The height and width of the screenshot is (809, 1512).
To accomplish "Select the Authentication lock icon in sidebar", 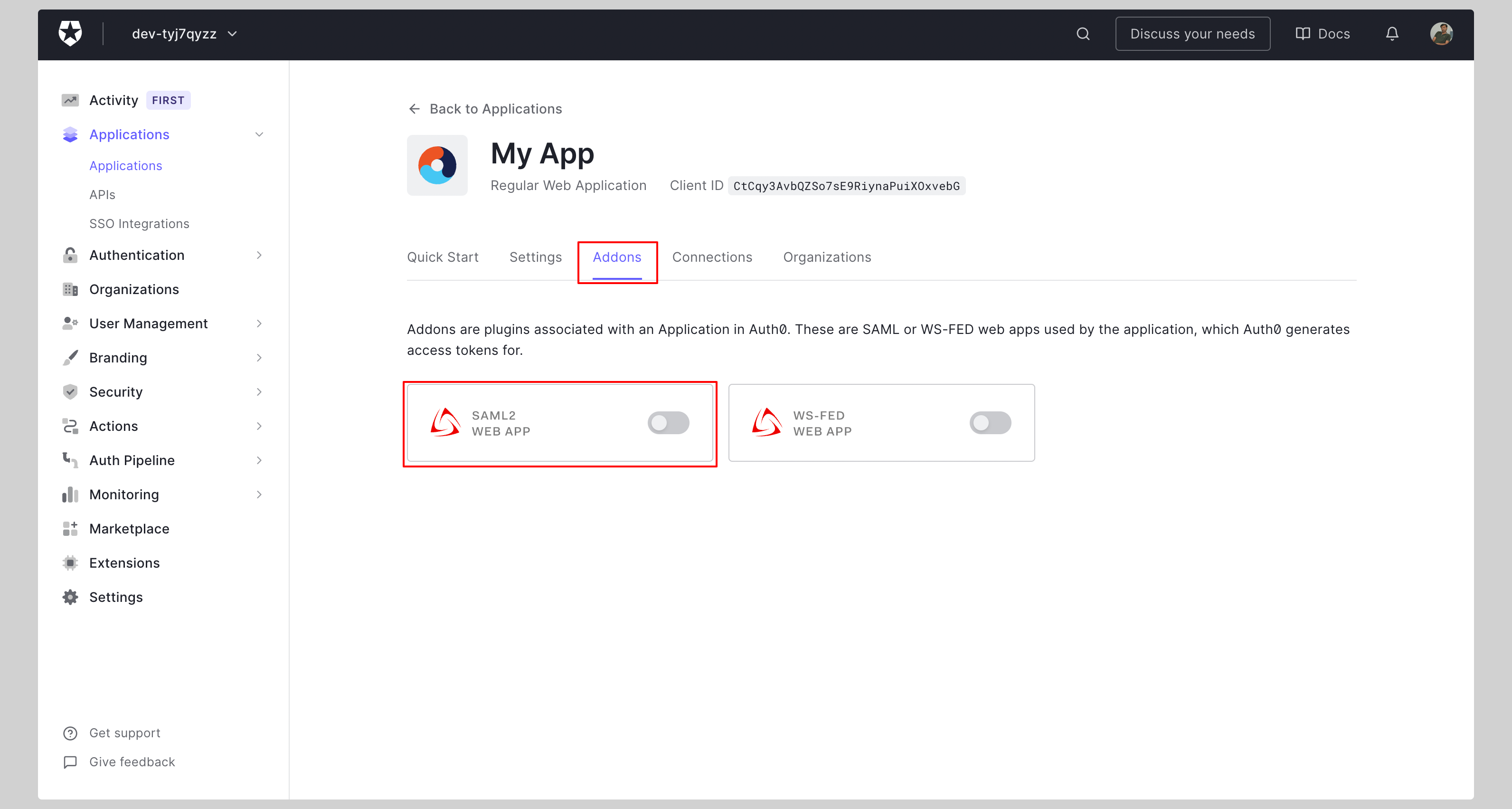I will (x=70, y=255).
